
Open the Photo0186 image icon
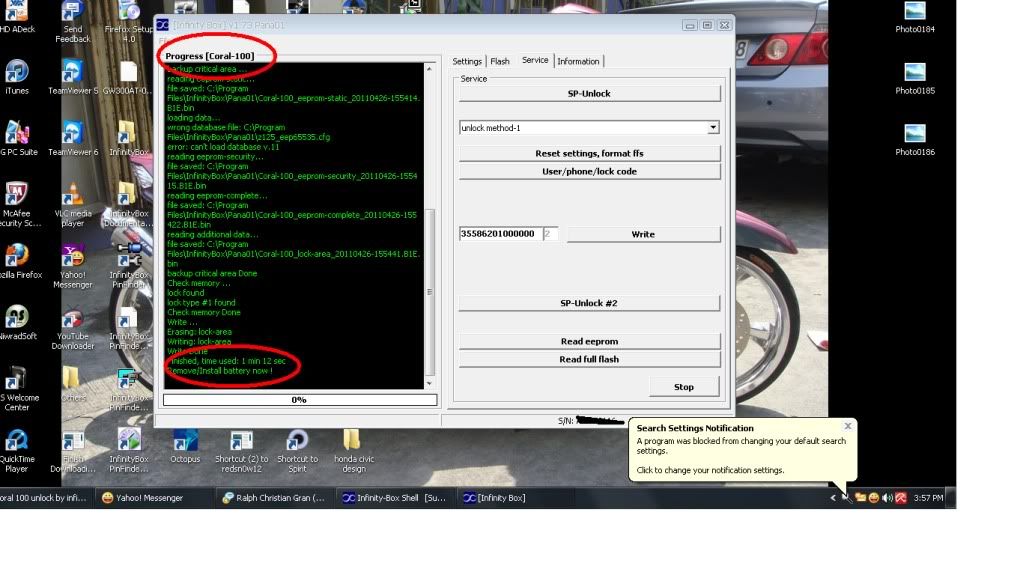(915, 138)
